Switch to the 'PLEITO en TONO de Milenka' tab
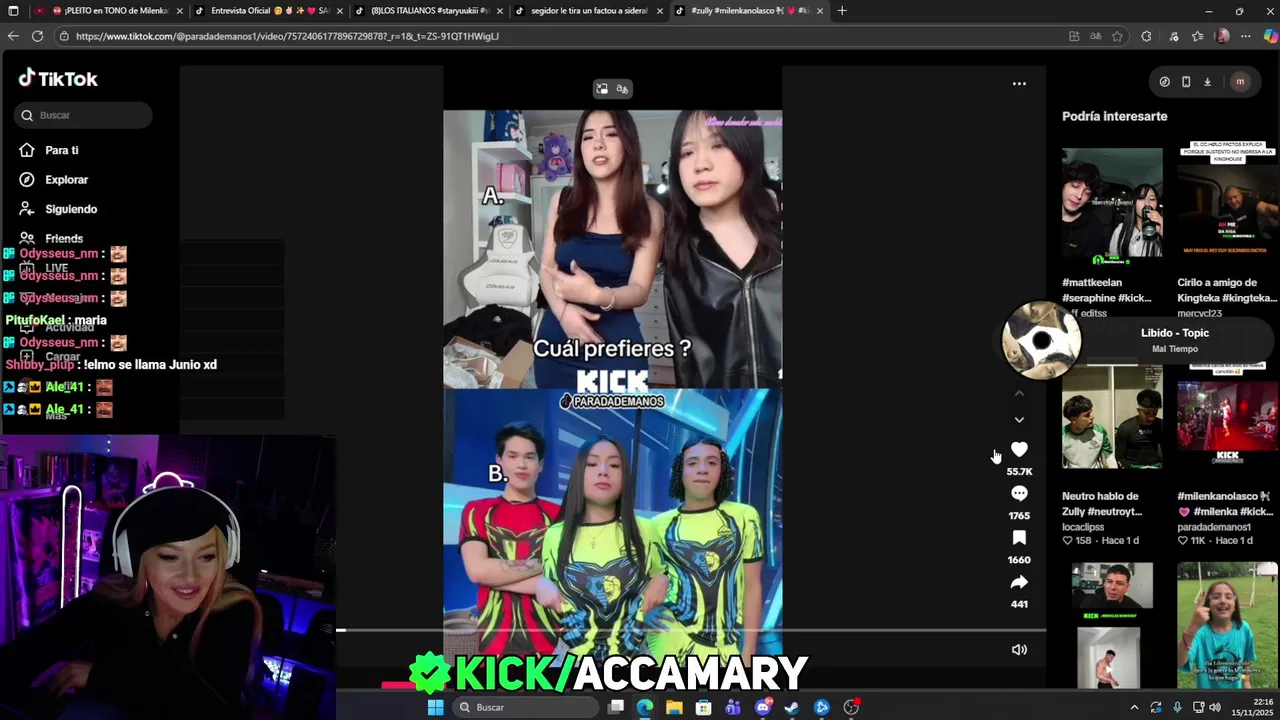The height and width of the screenshot is (720, 1280). click(x=110, y=11)
